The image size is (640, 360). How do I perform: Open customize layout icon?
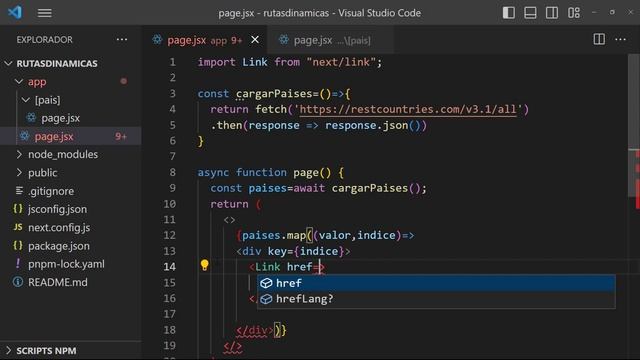point(574,13)
